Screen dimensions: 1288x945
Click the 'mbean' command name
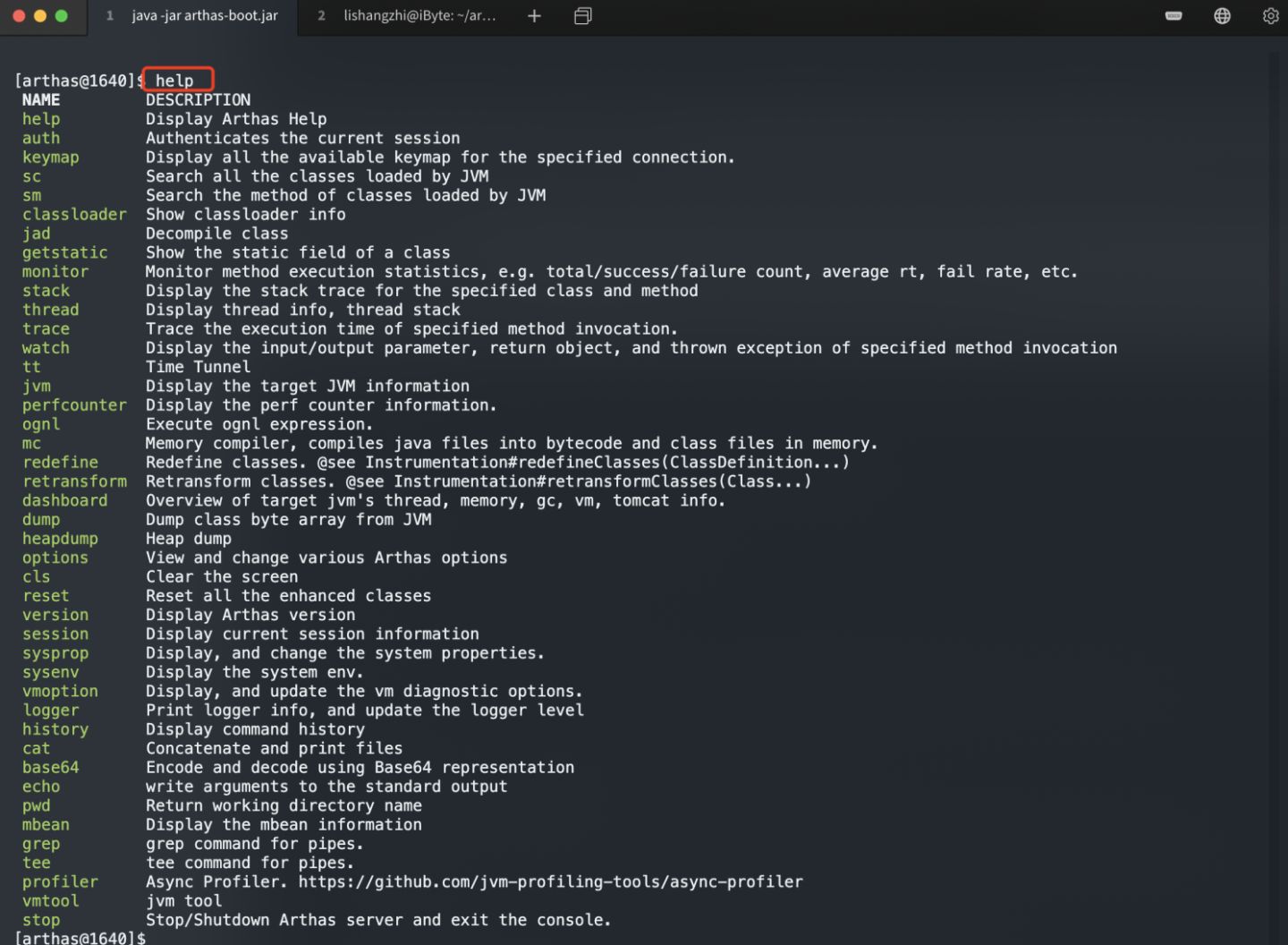tap(46, 825)
